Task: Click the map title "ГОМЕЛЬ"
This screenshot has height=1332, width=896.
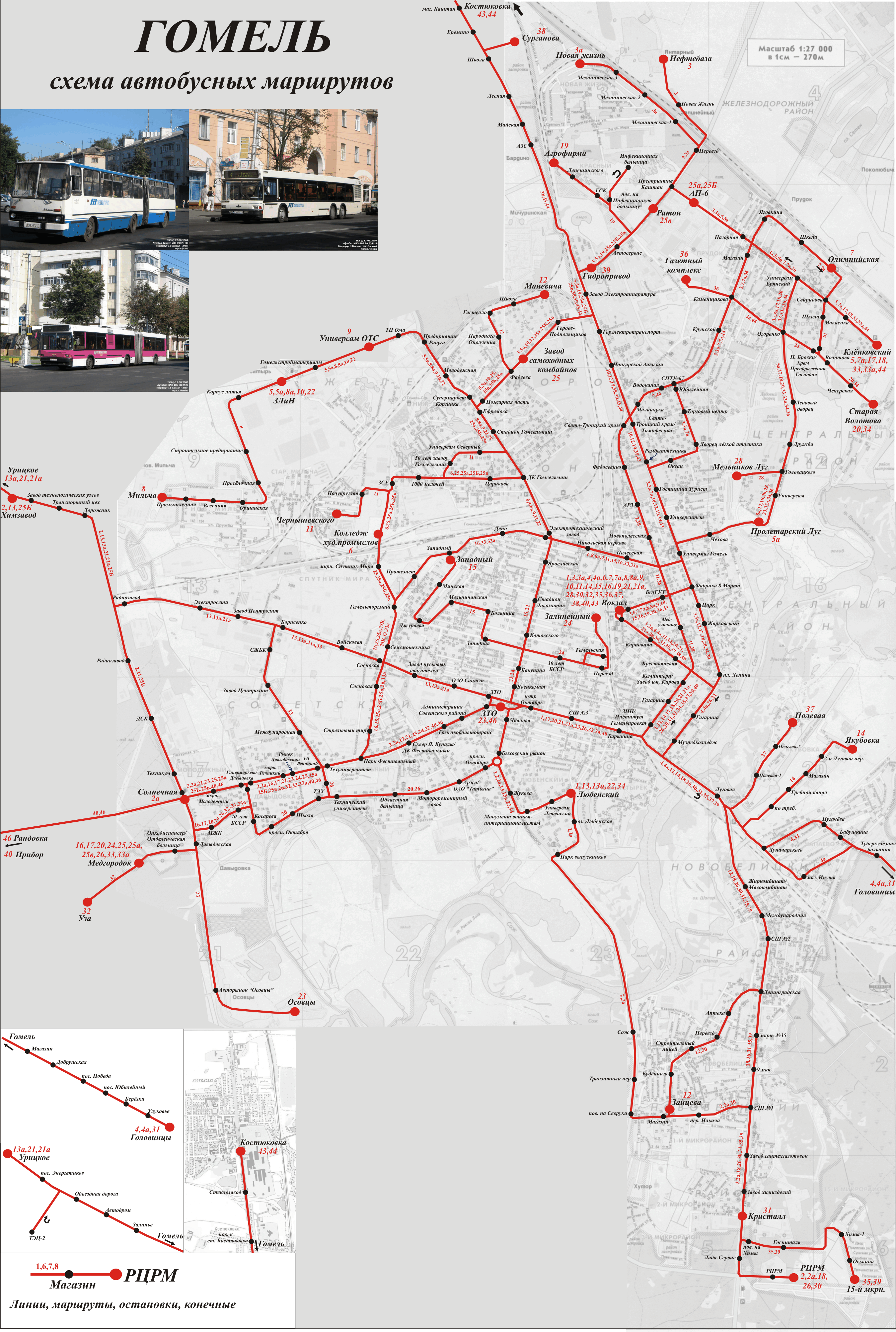Action: 233,37
